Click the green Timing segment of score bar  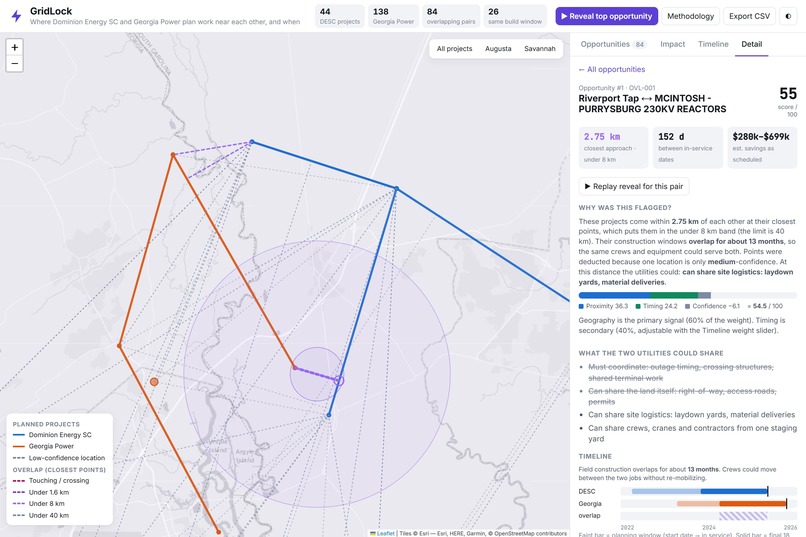(674, 295)
